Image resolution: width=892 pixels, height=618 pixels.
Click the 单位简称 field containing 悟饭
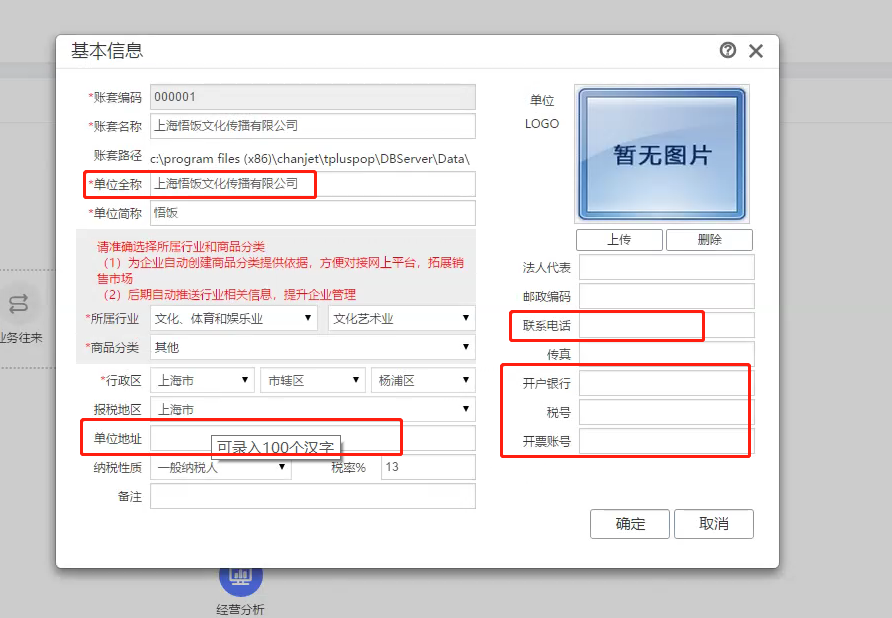click(x=312, y=213)
